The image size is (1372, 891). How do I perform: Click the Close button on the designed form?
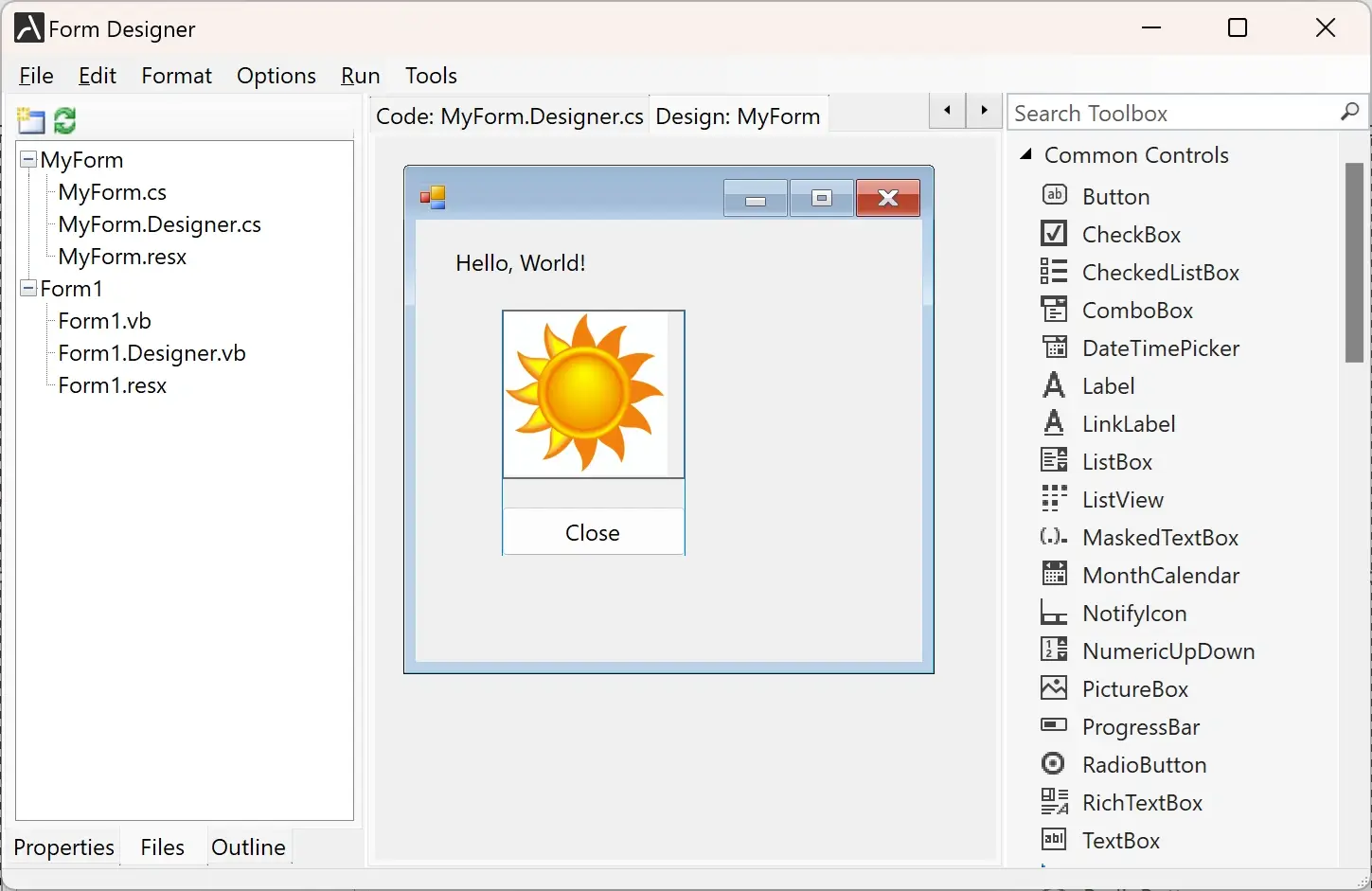593,532
